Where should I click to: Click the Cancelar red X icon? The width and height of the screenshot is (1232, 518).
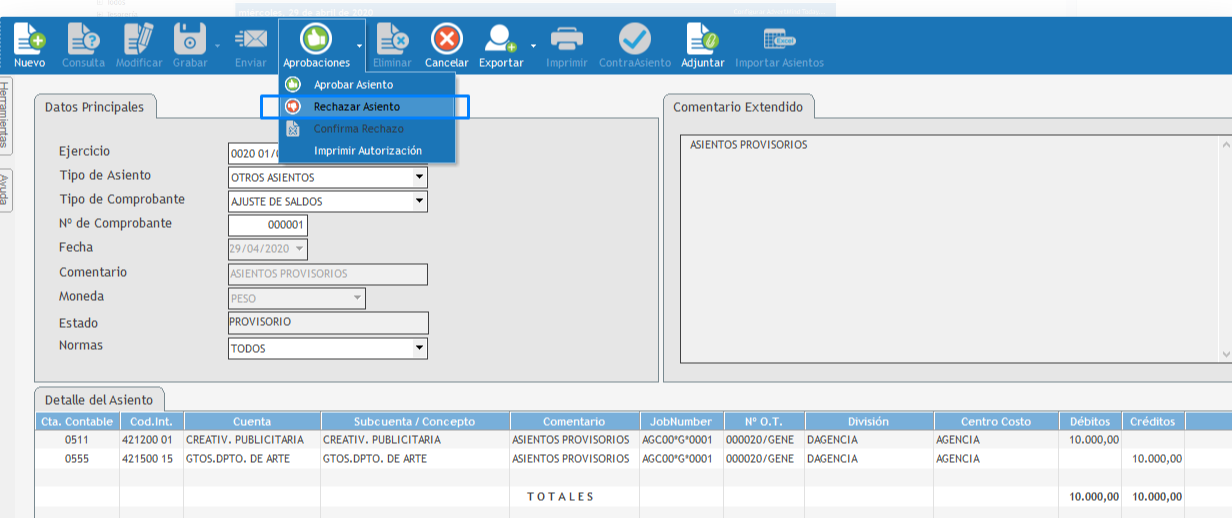pos(446,40)
